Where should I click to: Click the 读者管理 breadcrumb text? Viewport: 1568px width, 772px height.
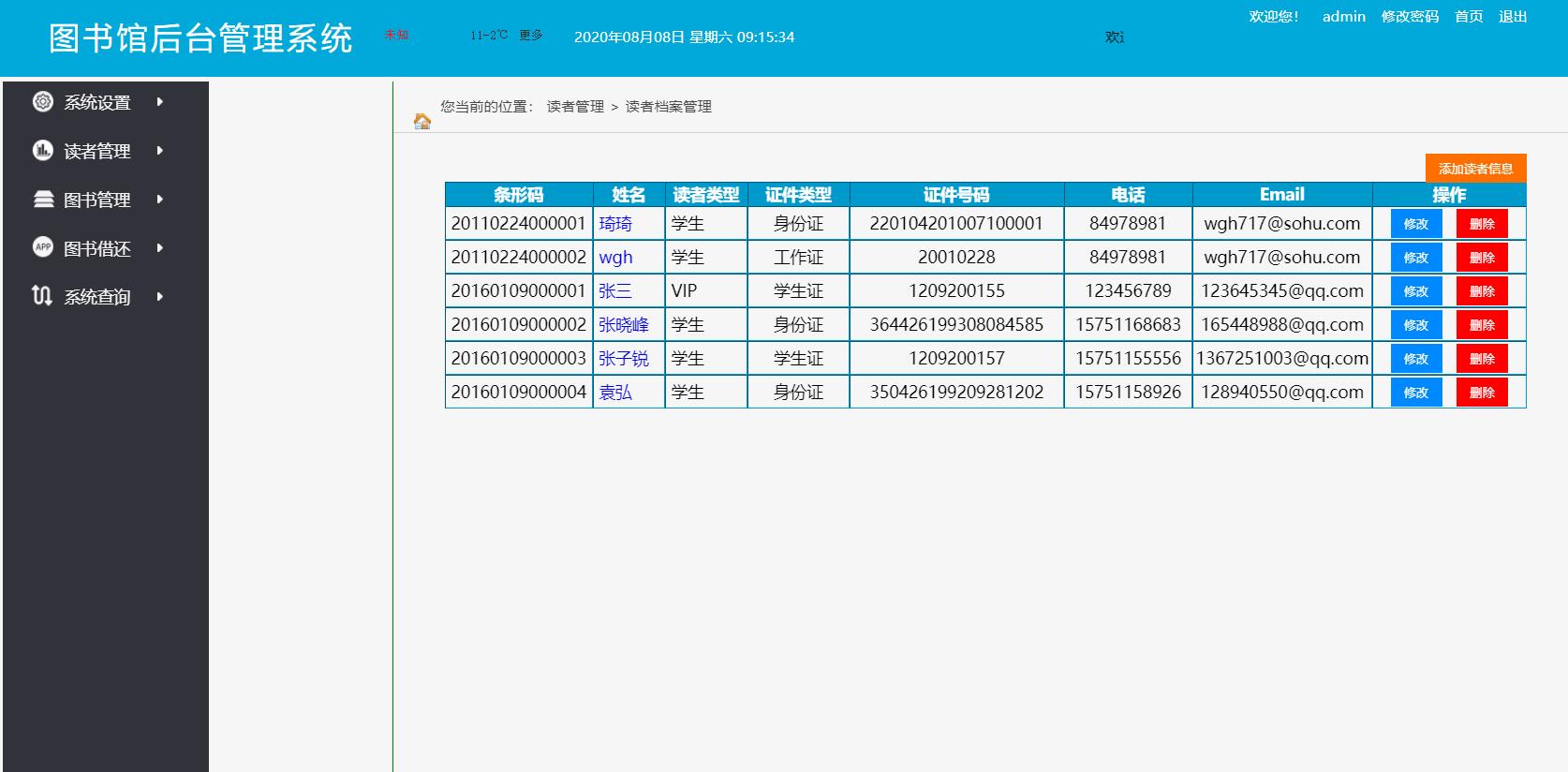point(575,107)
